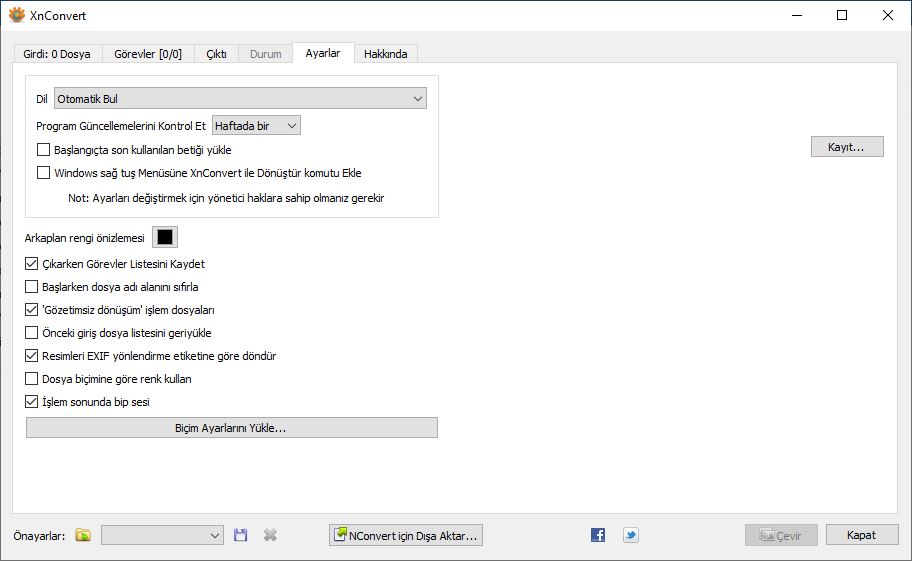Click the Kapat button
The height and width of the screenshot is (561, 912).
pos(861,535)
